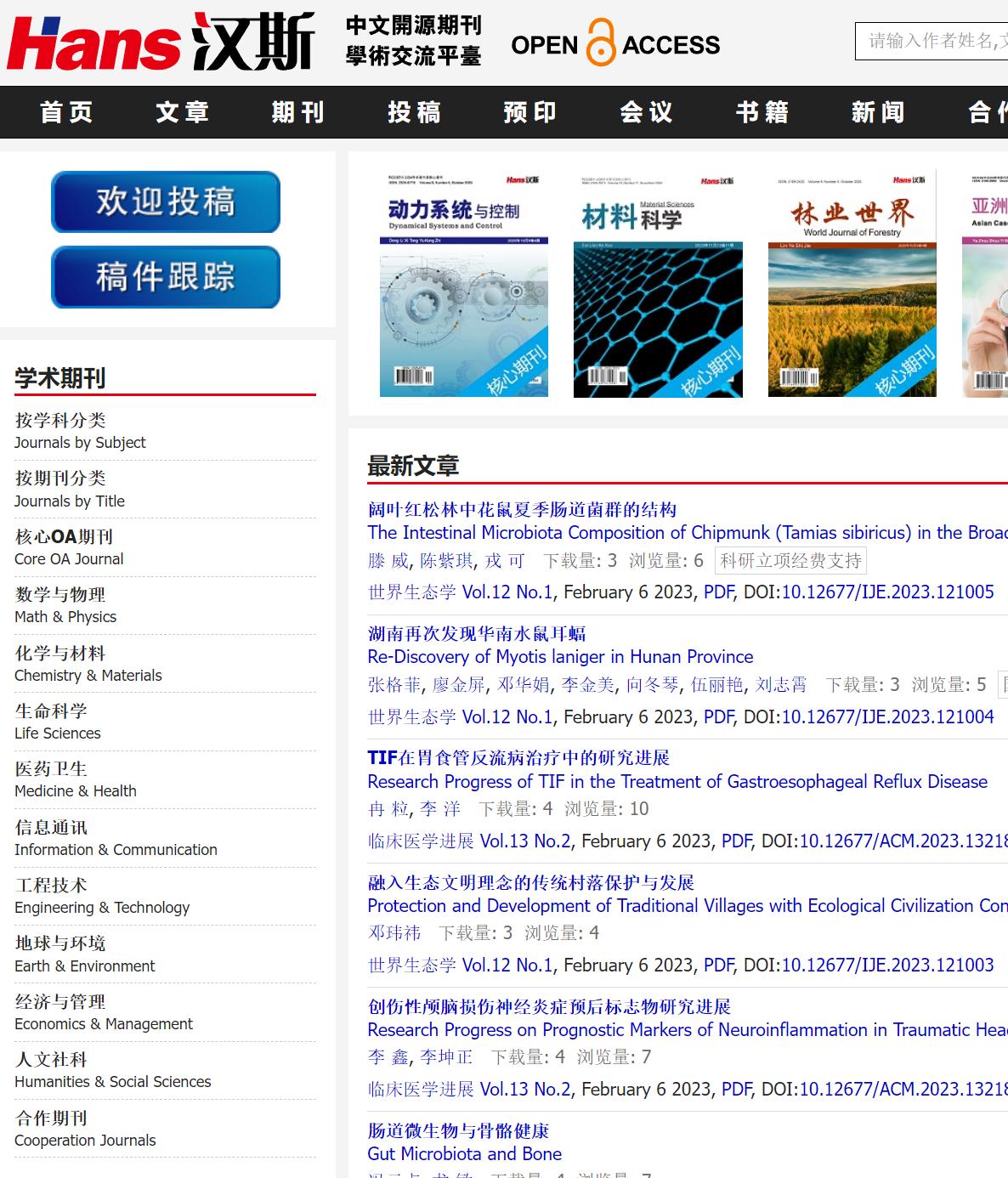Open the 投稿 submission menu
This screenshot has height=1178, width=1008.
pyautogui.click(x=412, y=111)
